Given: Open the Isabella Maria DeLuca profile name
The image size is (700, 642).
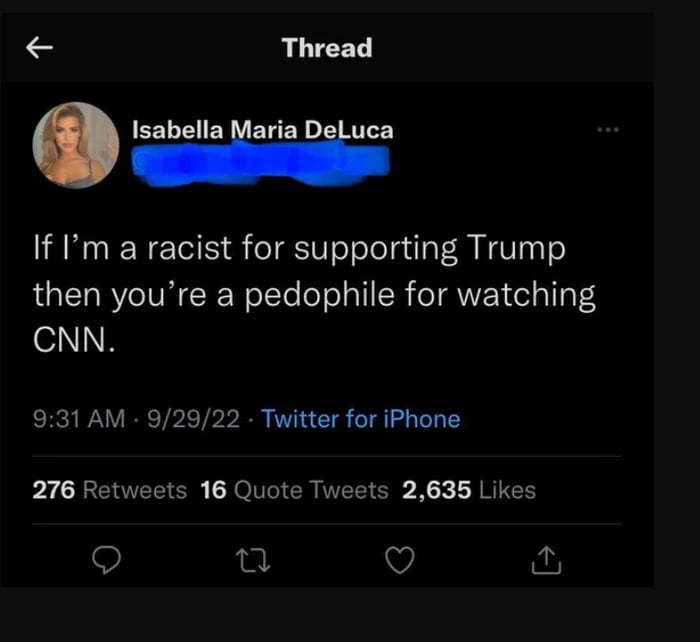Looking at the screenshot, I should tap(263, 130).
